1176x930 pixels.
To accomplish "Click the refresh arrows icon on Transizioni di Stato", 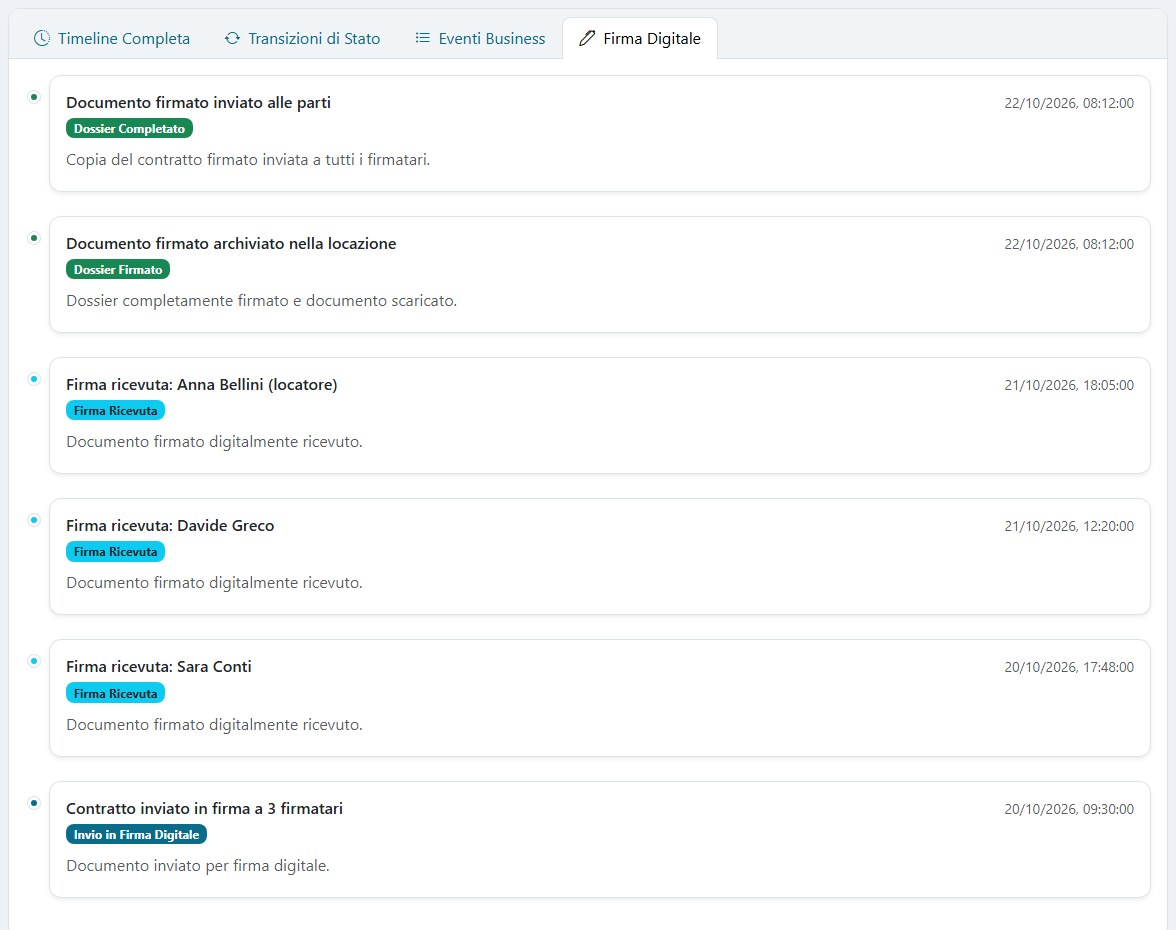I will [x=232, y=38].
